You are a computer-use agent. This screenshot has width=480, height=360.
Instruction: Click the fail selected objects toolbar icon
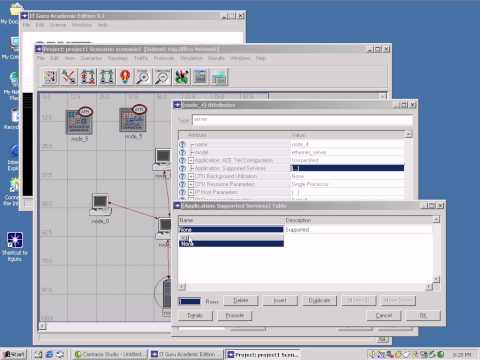click(88, 77)
